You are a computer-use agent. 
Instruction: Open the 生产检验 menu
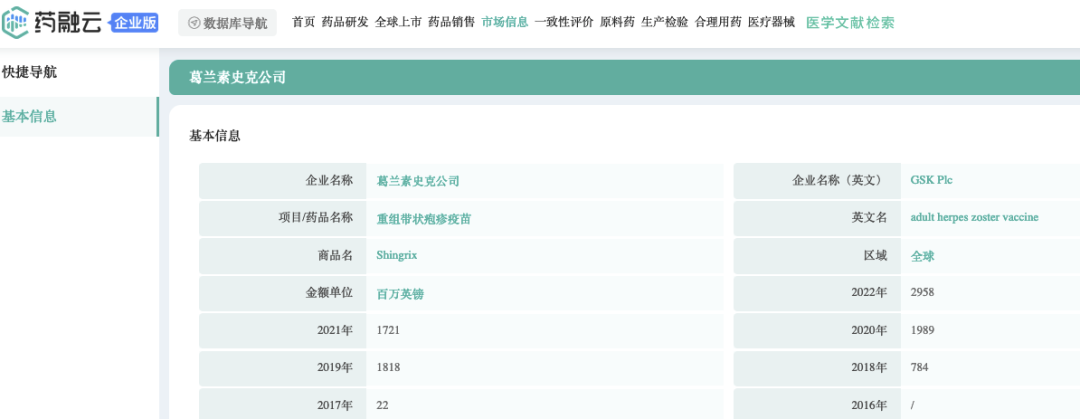pos(665,22)
